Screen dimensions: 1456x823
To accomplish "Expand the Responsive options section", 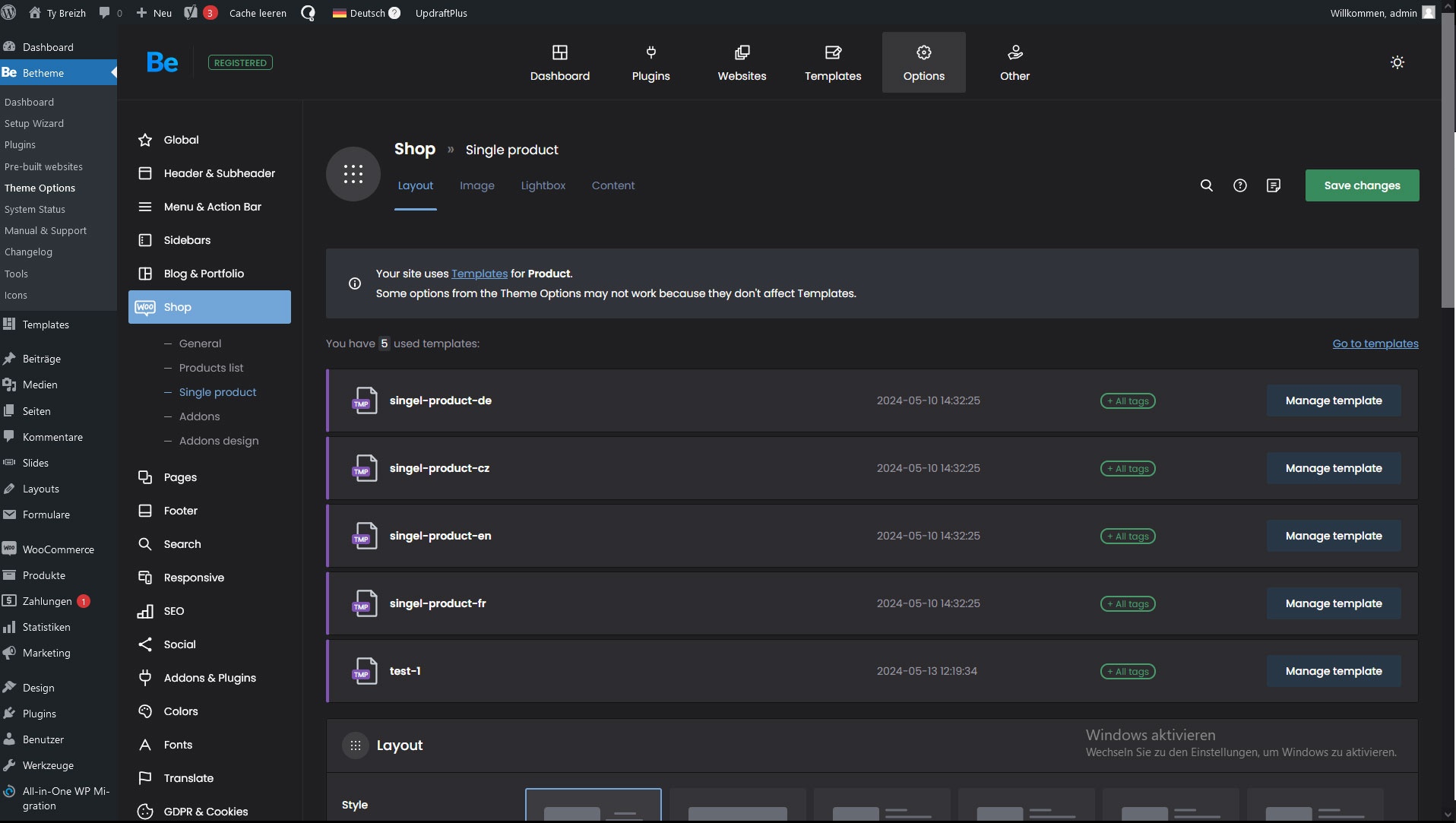I will (x=210, y=578).
